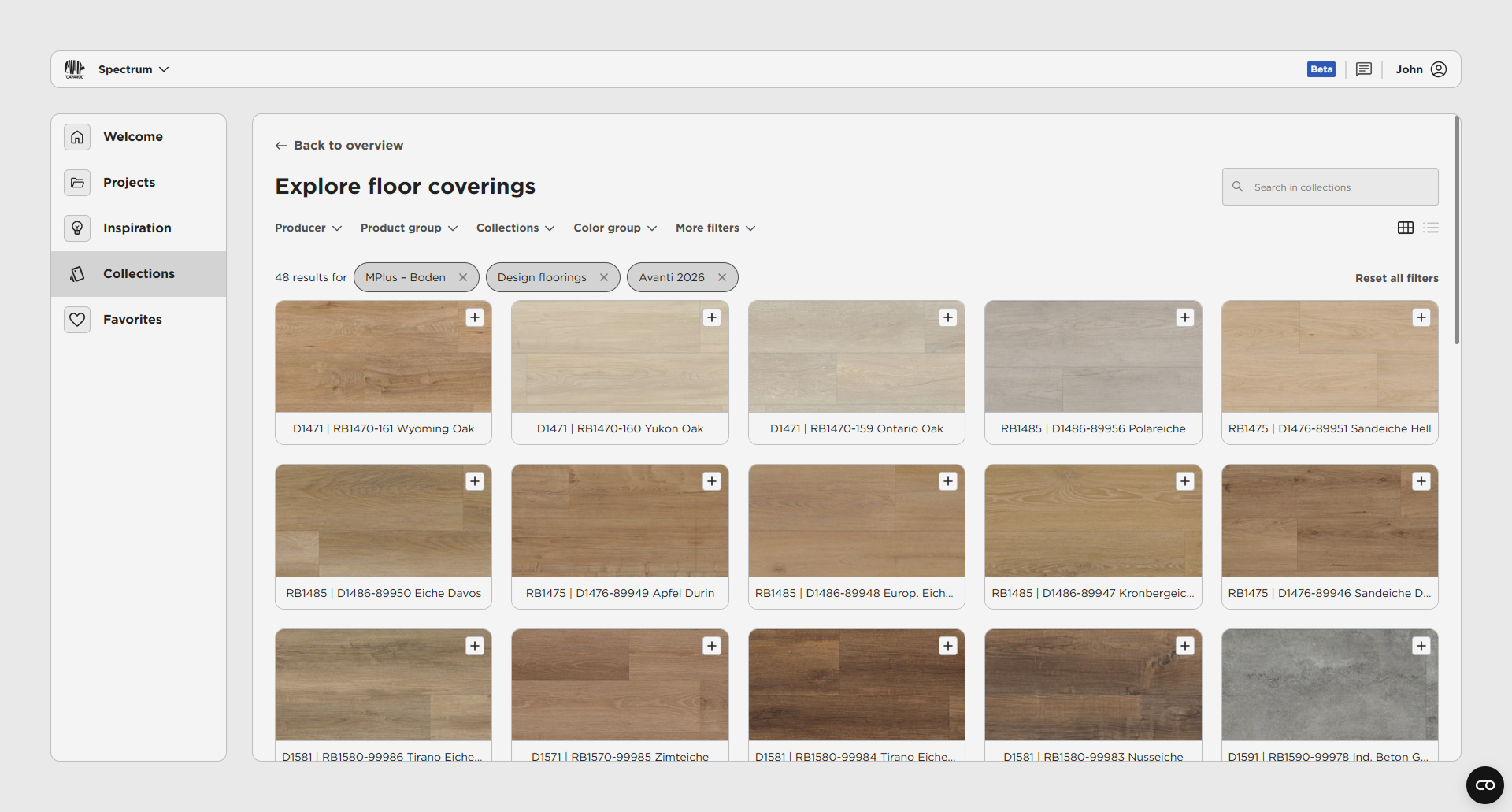Open John's user profile icon
The image size is (1512, 812).
(x=1439, y=69)
